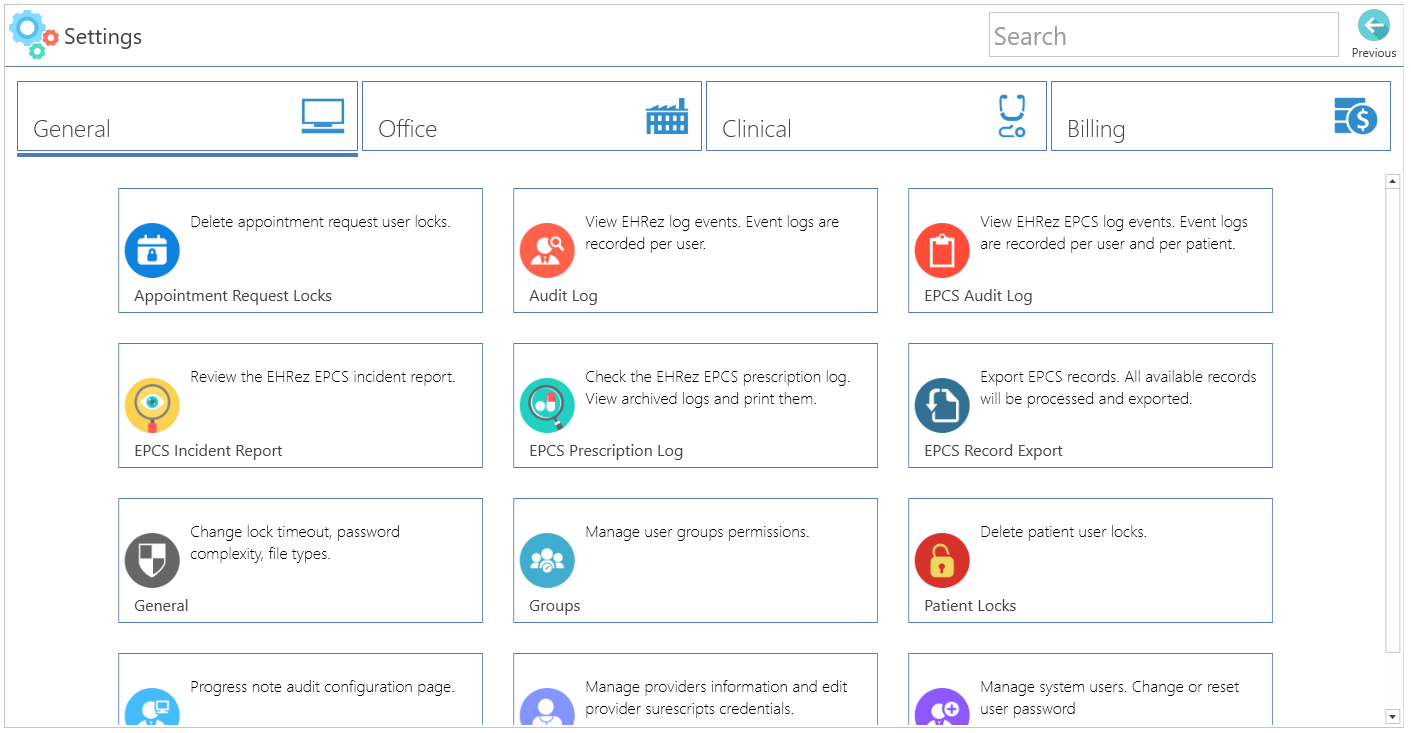Image resolution: width=1411 pixels, height=733 pixels.
Task: Open the EPCS Record Export document icon
Action: [942, 405]
